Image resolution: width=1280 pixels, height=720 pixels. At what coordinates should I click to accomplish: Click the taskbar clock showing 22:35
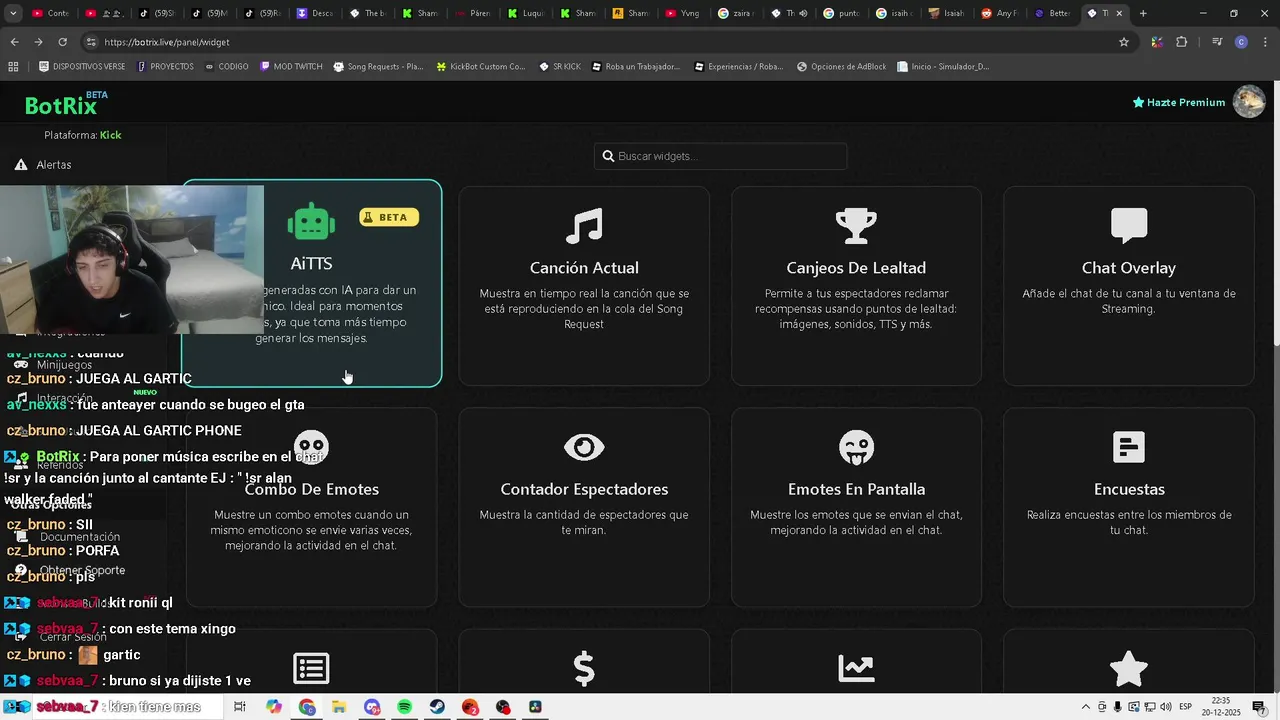(x=1220, y=707)
